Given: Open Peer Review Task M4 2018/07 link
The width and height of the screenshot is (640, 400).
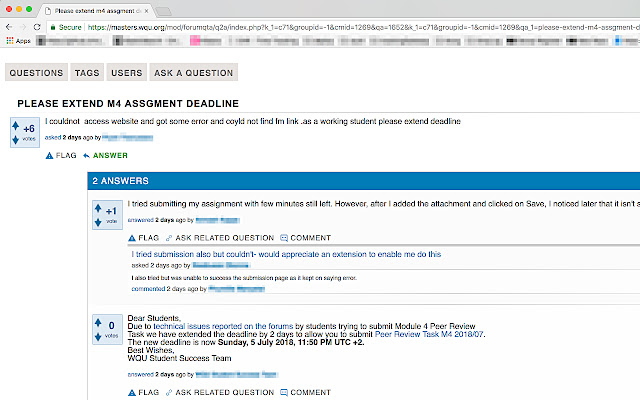Looking at the screenshot, I should [x=429, y=334].
